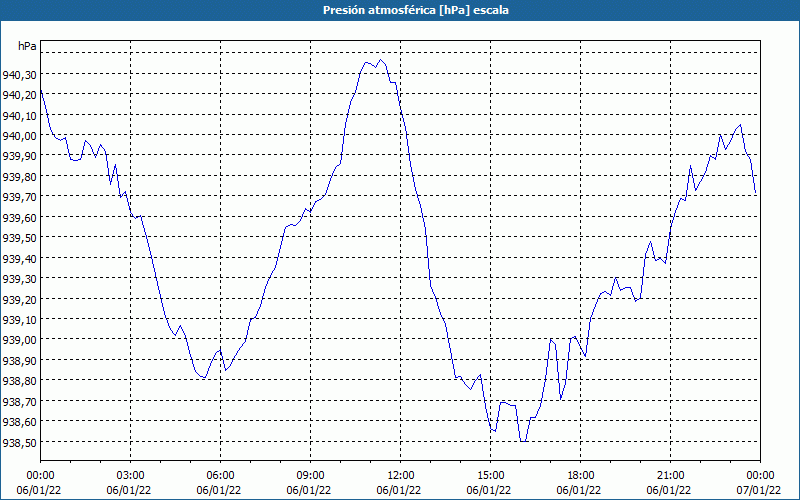This screenshot has height=500, width=800.
Task: Click the 940,00 pressure value label
Action: click(19, 136)
